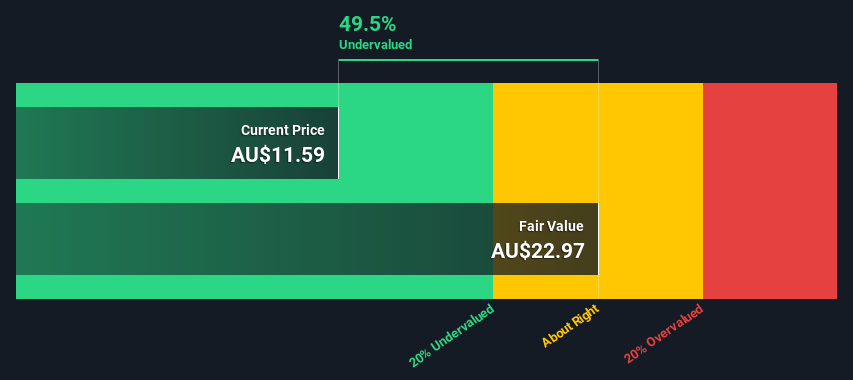Click the green Undervalued label under 49.5%
Image resolution: width=853 pixels, height=380 pixels.
pos(375,45)
